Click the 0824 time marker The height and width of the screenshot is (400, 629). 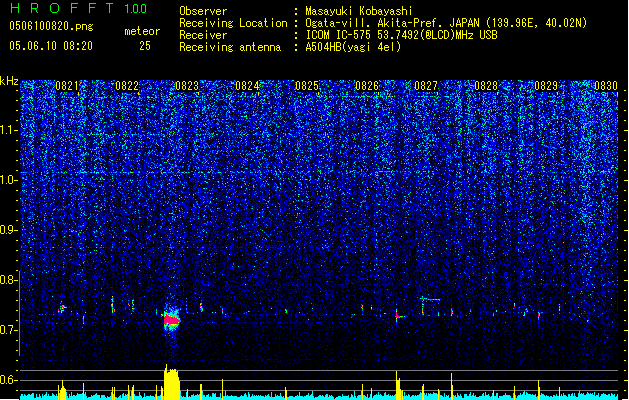click(247, 86)
